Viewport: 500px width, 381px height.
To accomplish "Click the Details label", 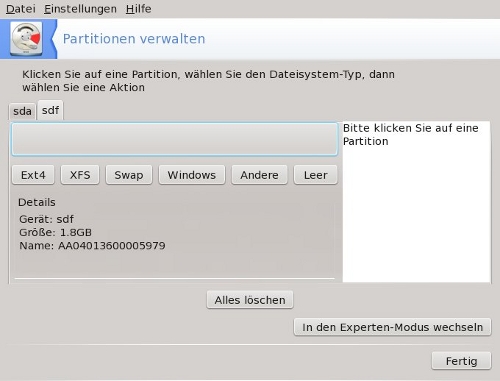I will pyautogui.click(x=37, y=202).
